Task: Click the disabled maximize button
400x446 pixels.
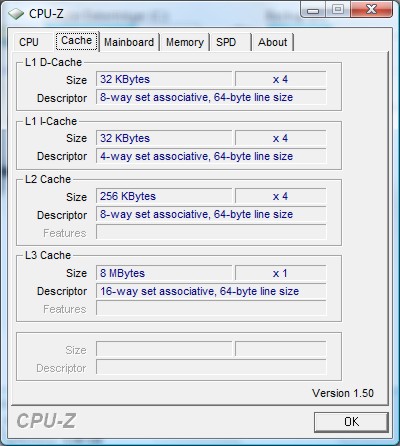Action: pos(338,10)
